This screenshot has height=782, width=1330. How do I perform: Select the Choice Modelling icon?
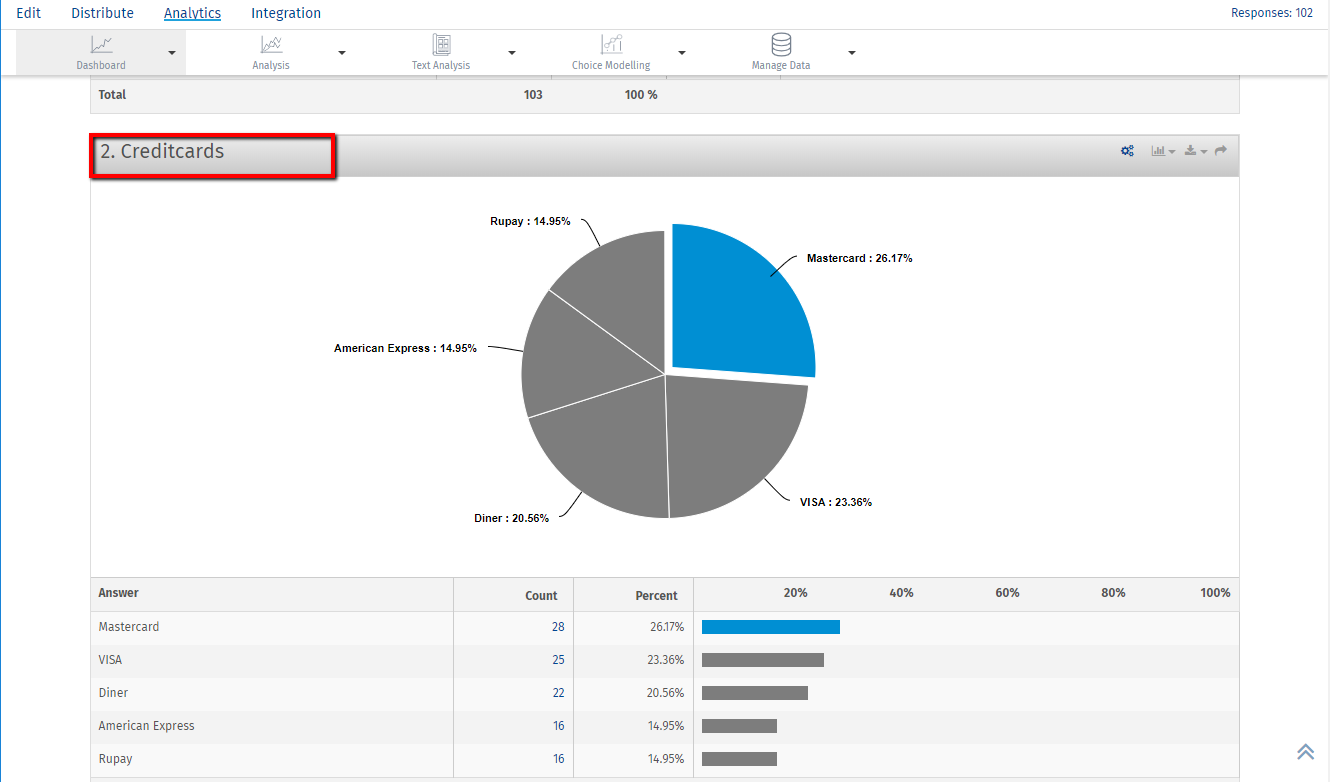(611, 45)
